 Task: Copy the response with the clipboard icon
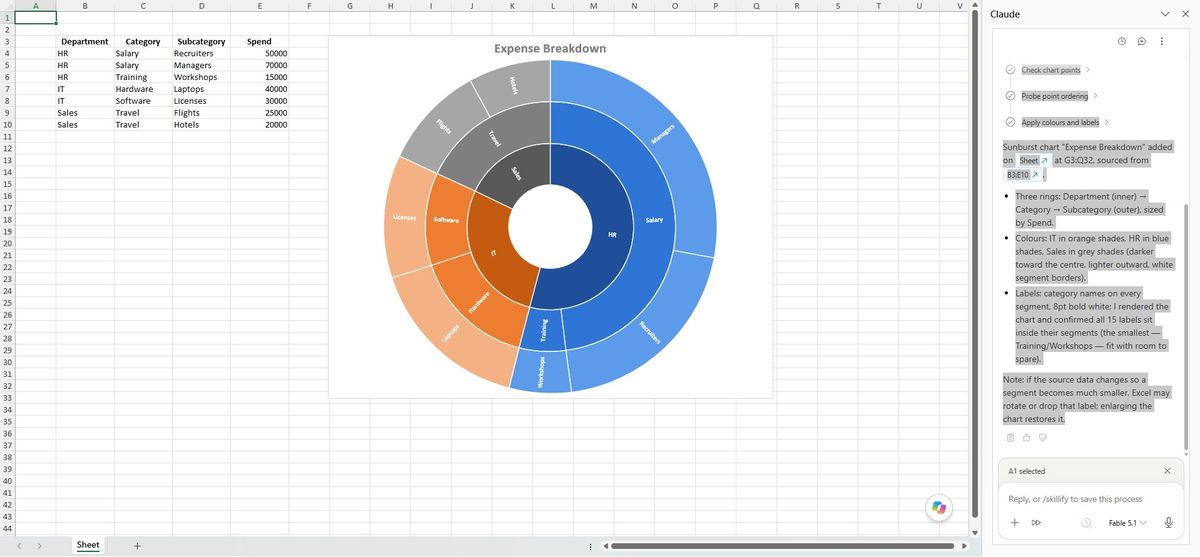pyautogui.click(x=1010, y=438)
